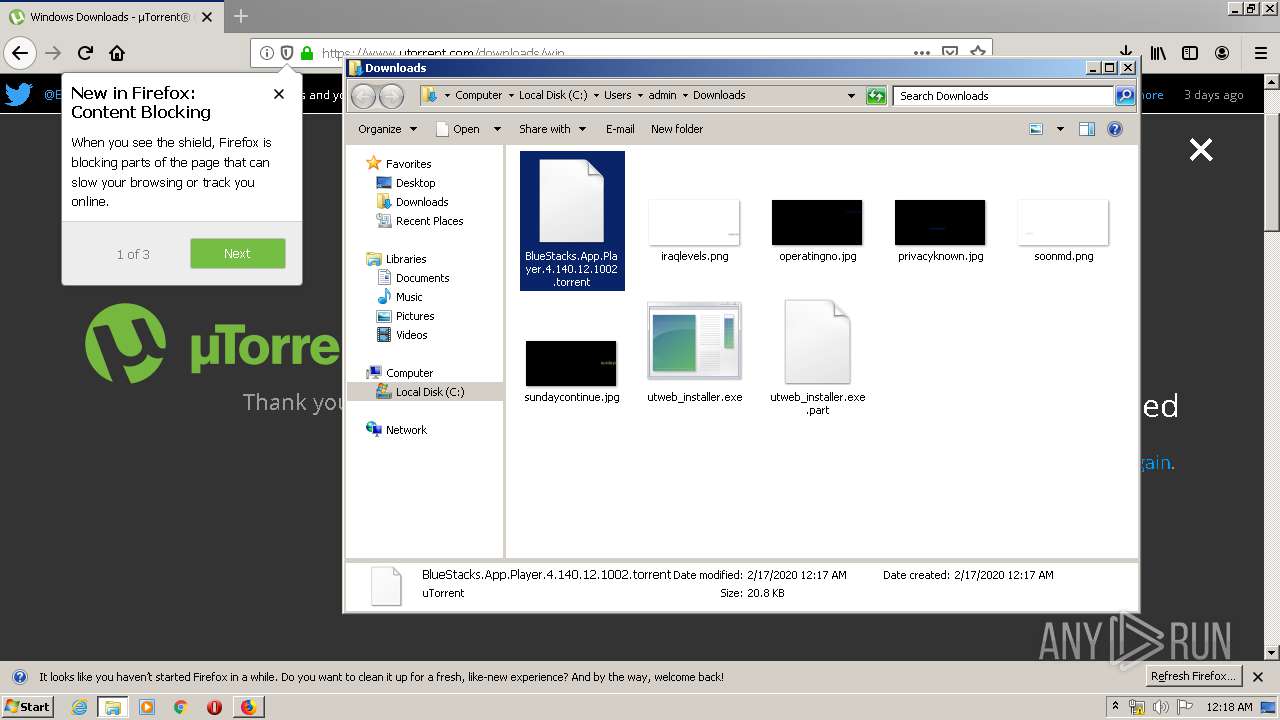Toggle the preview pane icon
Image resolution: width=1280 pixels, height=720 pixels.
(1087, 129)
